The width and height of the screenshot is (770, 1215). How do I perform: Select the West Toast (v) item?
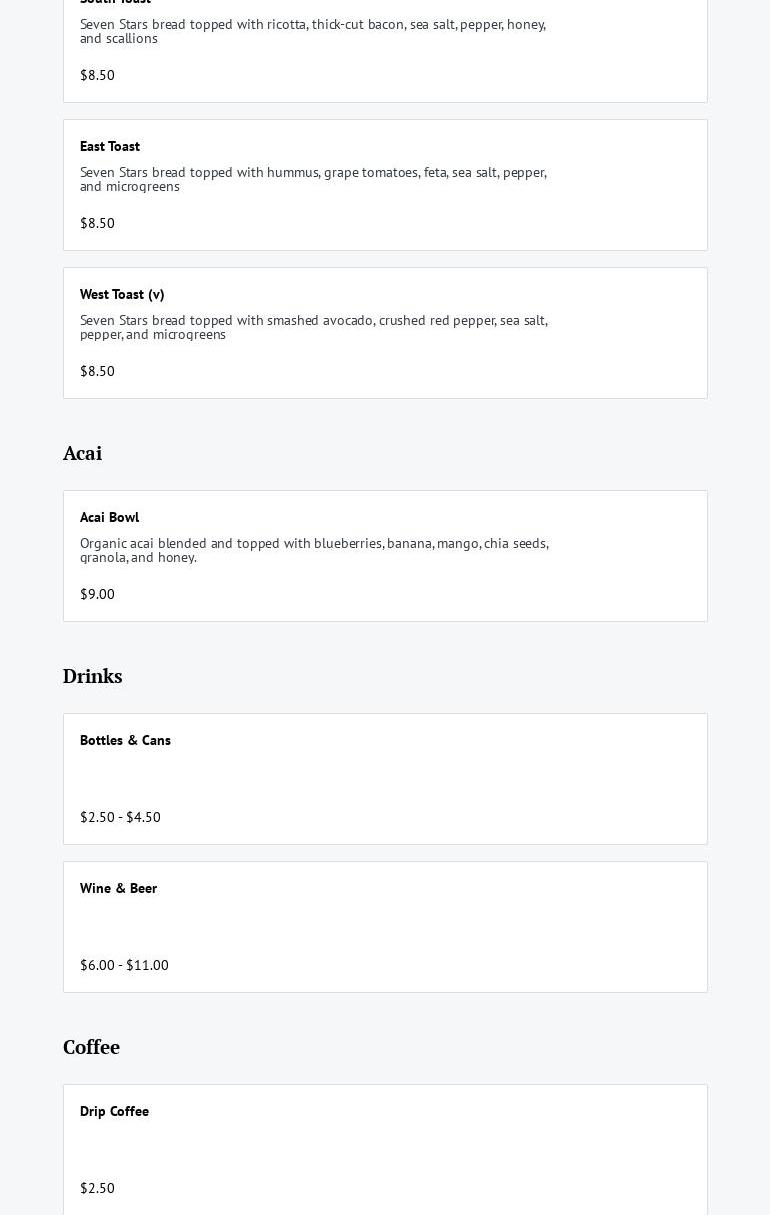pyautogui.click(x=122, y=294)
